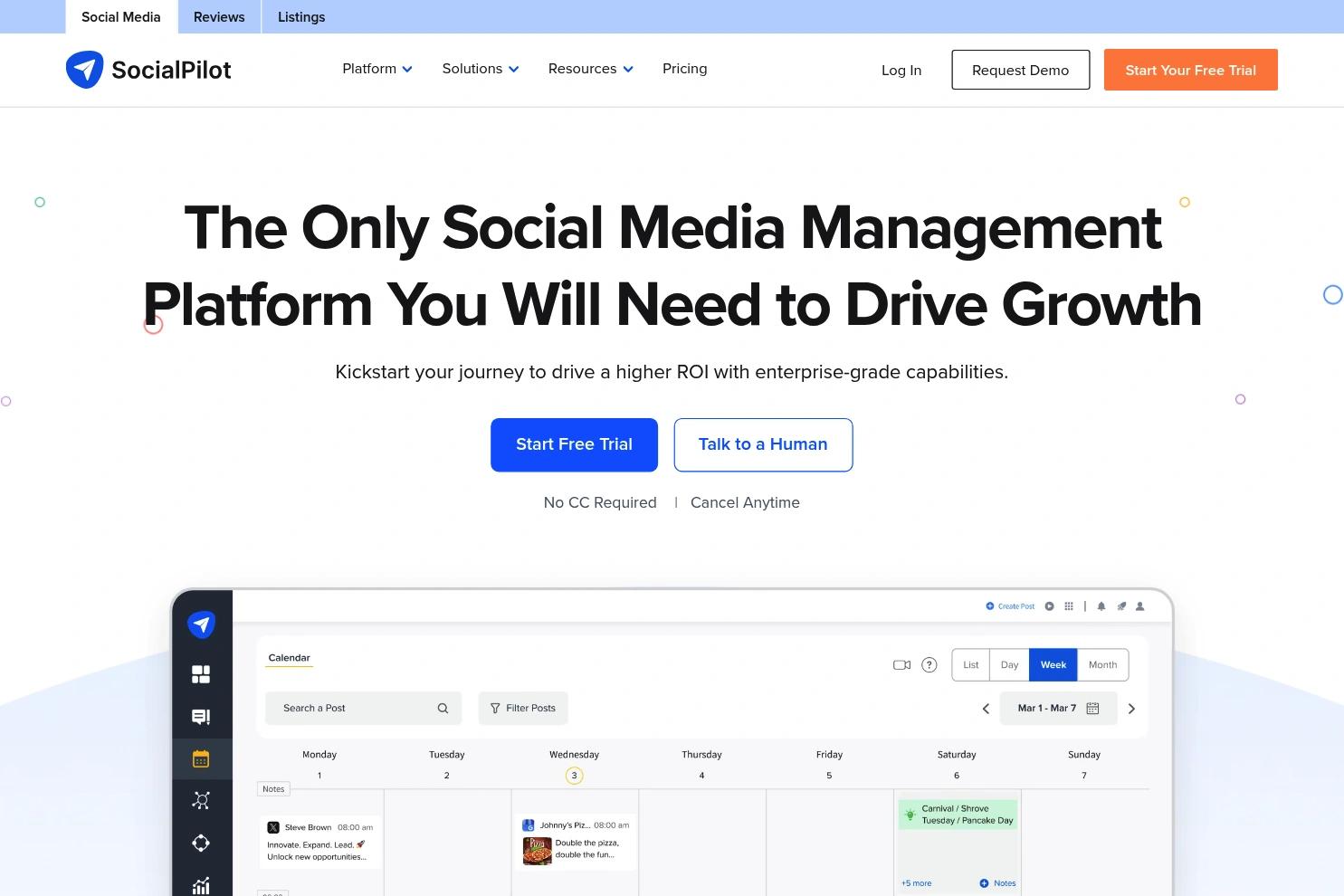Select the circled Wednesday date 3
The height and width of the screenshot is (896, 1344).
tap(574, 776)
